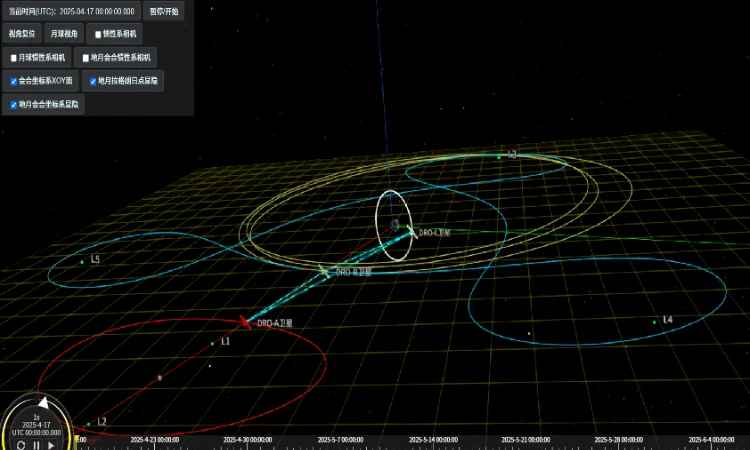Select the DRO-B satellite marker
750x450 pixels.
325,272
